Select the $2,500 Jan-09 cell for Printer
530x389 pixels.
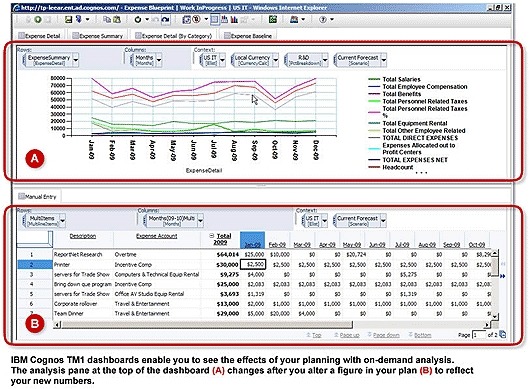tap(253, 264)
